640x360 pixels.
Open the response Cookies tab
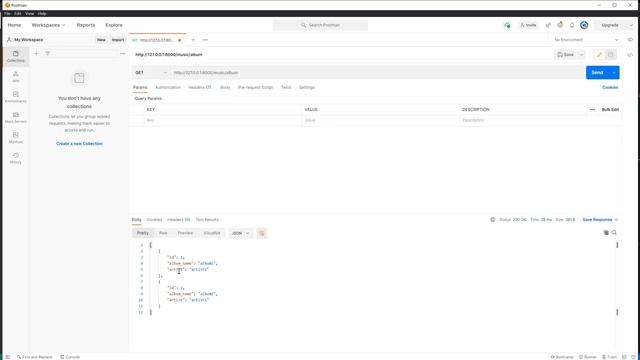click(x=154, y=220)
